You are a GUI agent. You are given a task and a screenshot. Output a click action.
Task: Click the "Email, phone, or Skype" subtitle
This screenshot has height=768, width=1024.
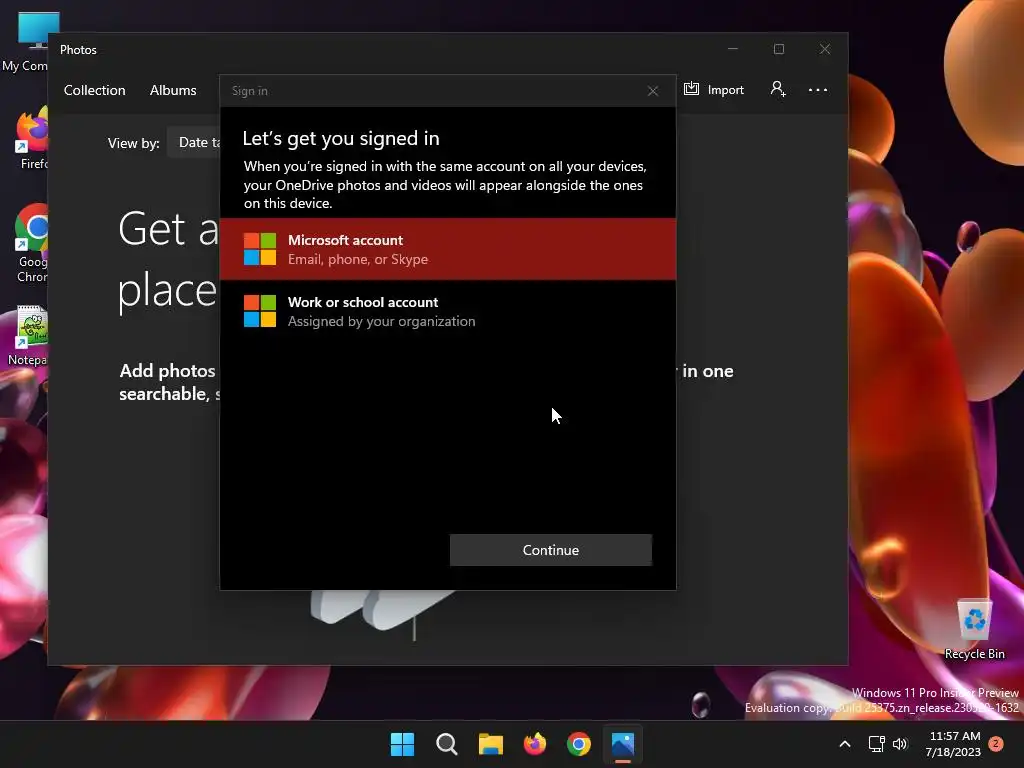pos(358,259)
